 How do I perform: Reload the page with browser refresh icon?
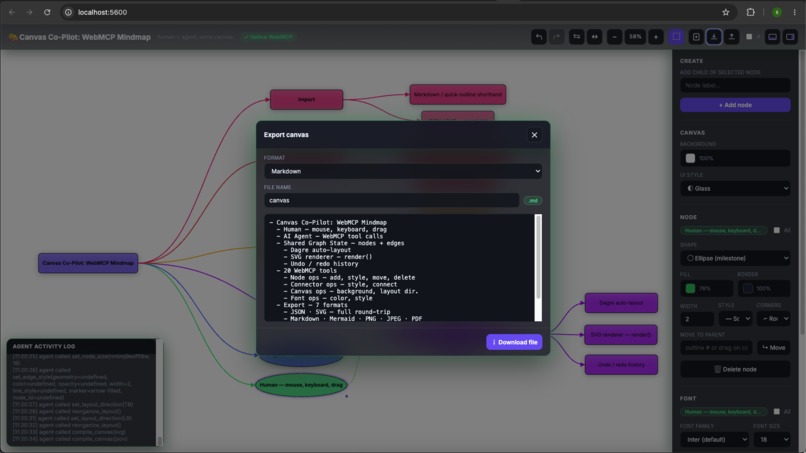click(x=47, y=12)
